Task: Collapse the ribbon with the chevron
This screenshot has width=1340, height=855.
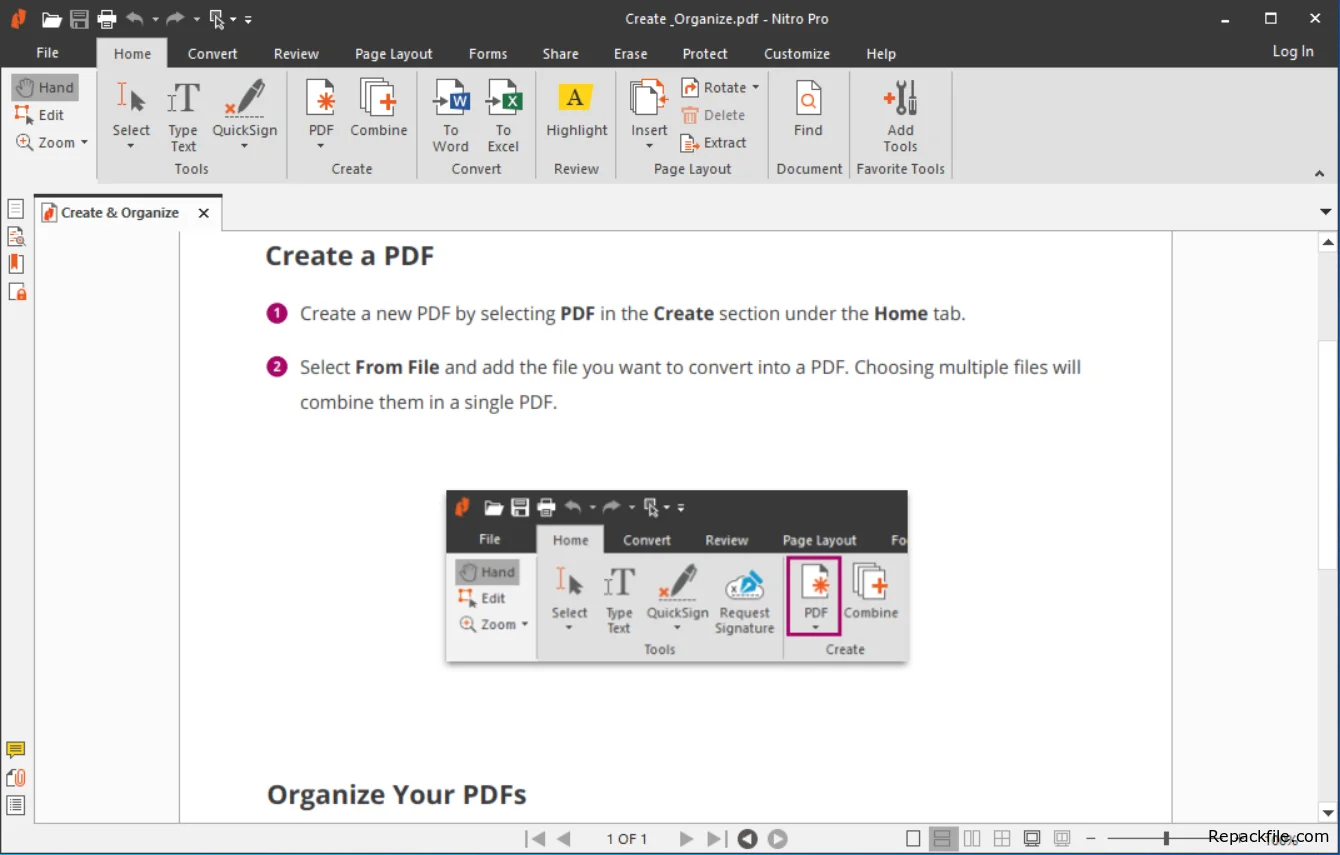Action: click(1319, 174)
